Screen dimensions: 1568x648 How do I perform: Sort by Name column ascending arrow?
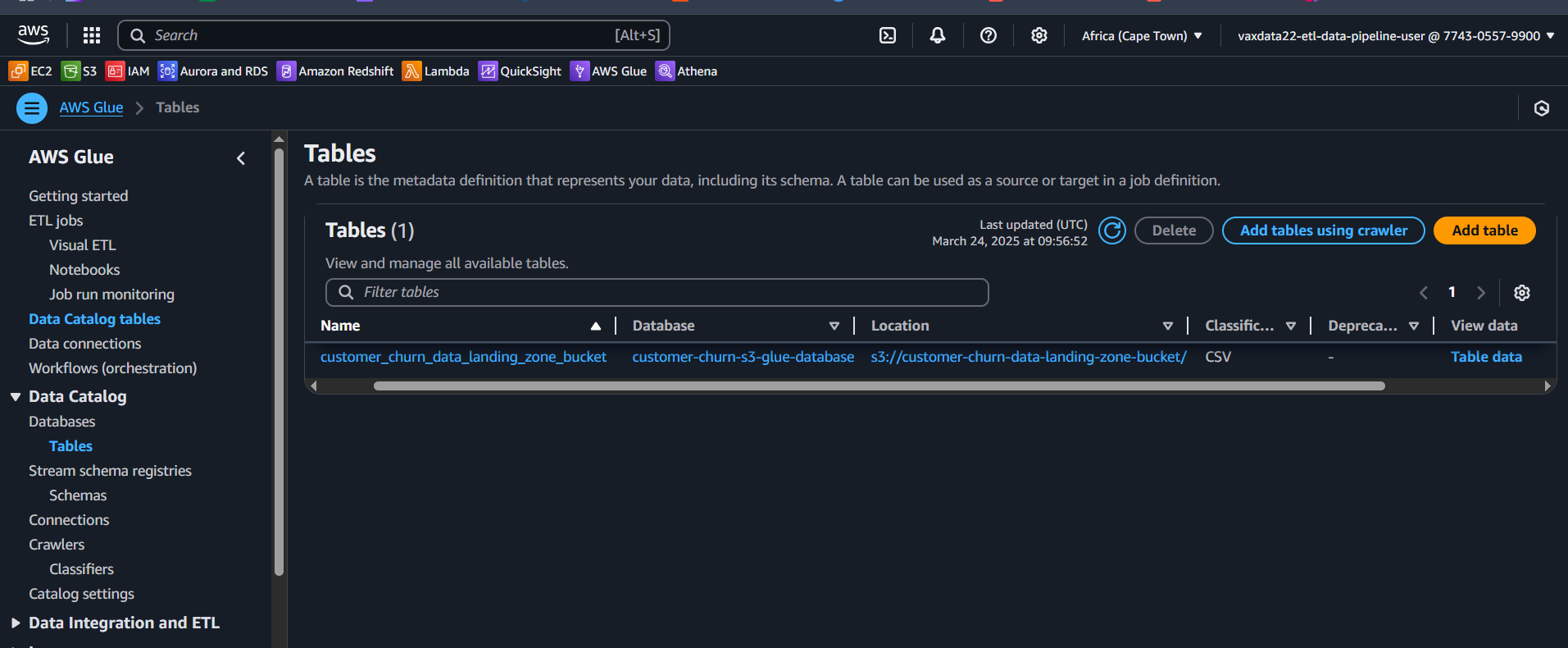click(596, 326)
